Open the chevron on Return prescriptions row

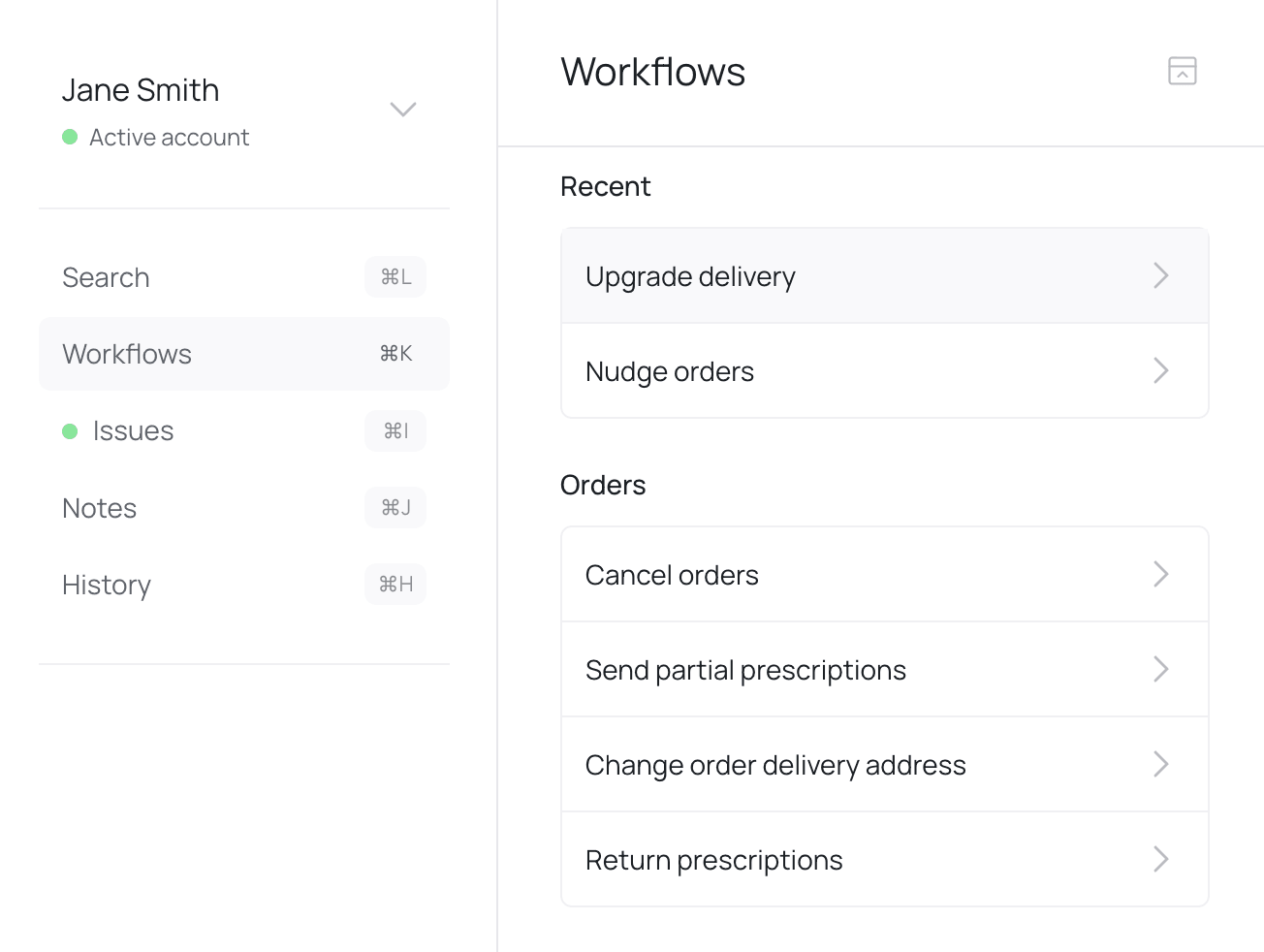tap(1161, 859)
